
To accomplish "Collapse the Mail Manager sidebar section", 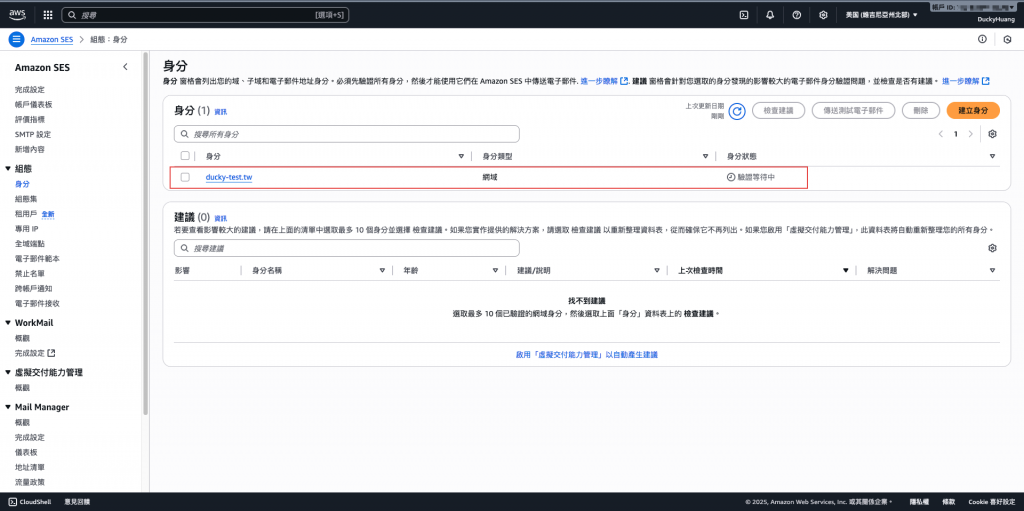I will pos(8,407).
